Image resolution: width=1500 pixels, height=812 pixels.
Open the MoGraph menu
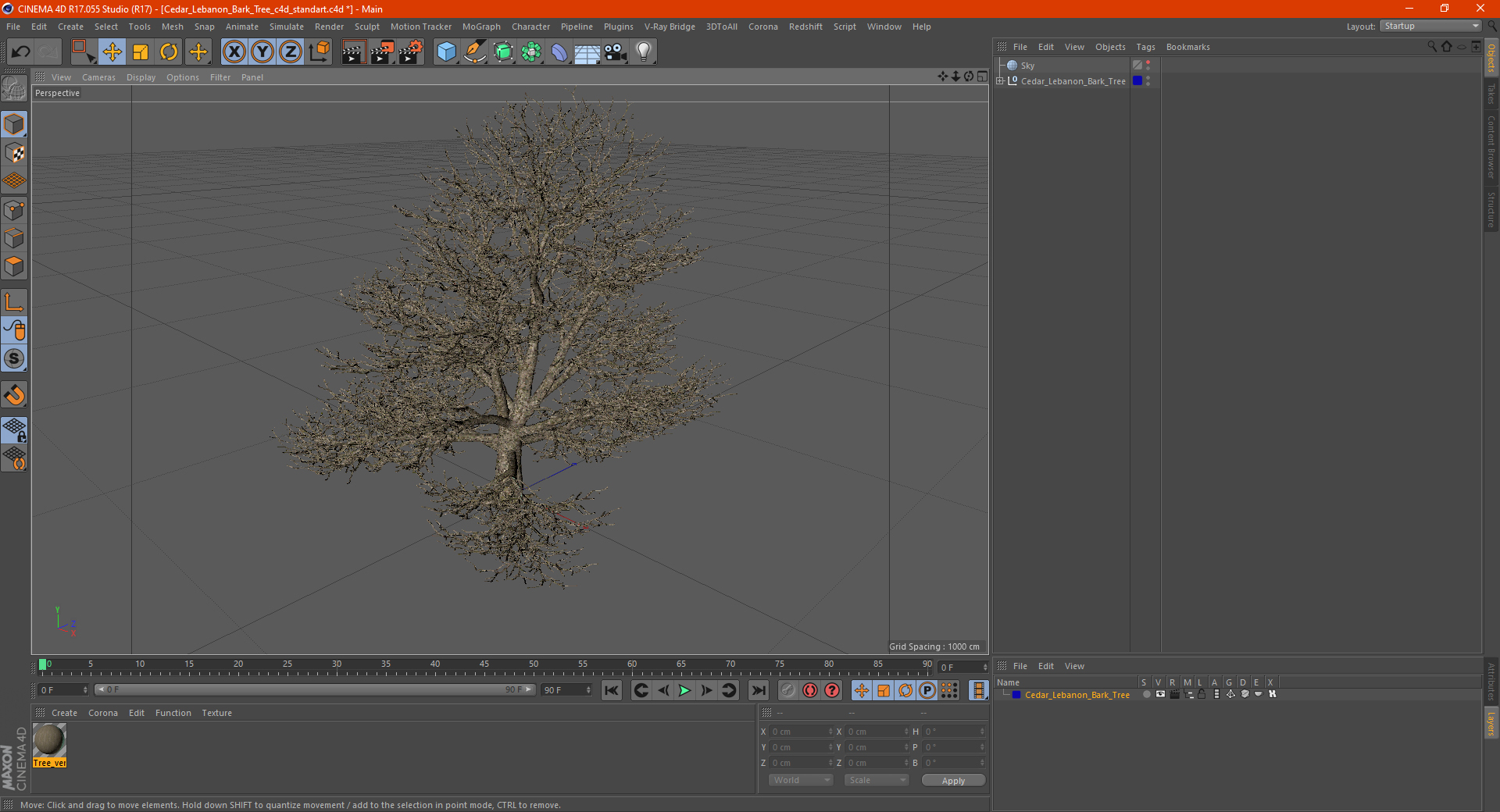pos(480,27)
